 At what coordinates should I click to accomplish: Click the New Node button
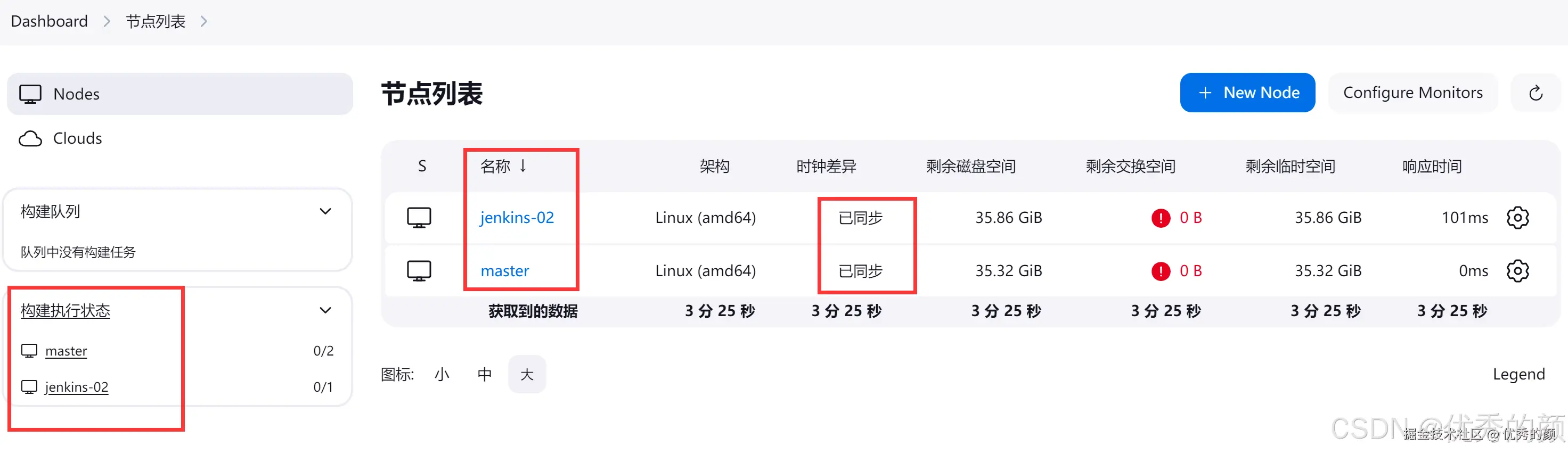coord(1247,93)
